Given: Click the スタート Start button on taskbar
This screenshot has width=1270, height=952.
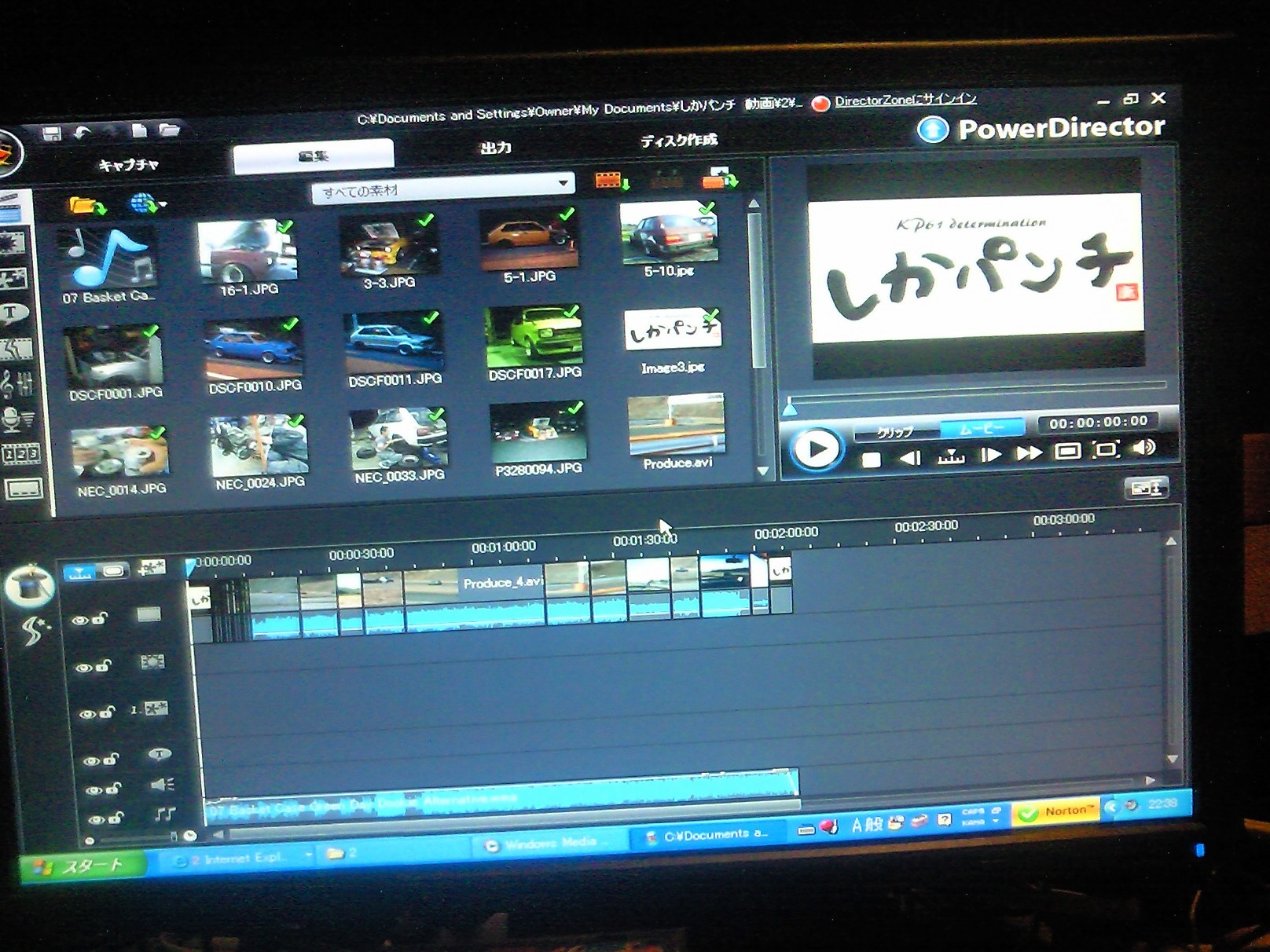Looking at the screenshot, I should click(83, 866).
